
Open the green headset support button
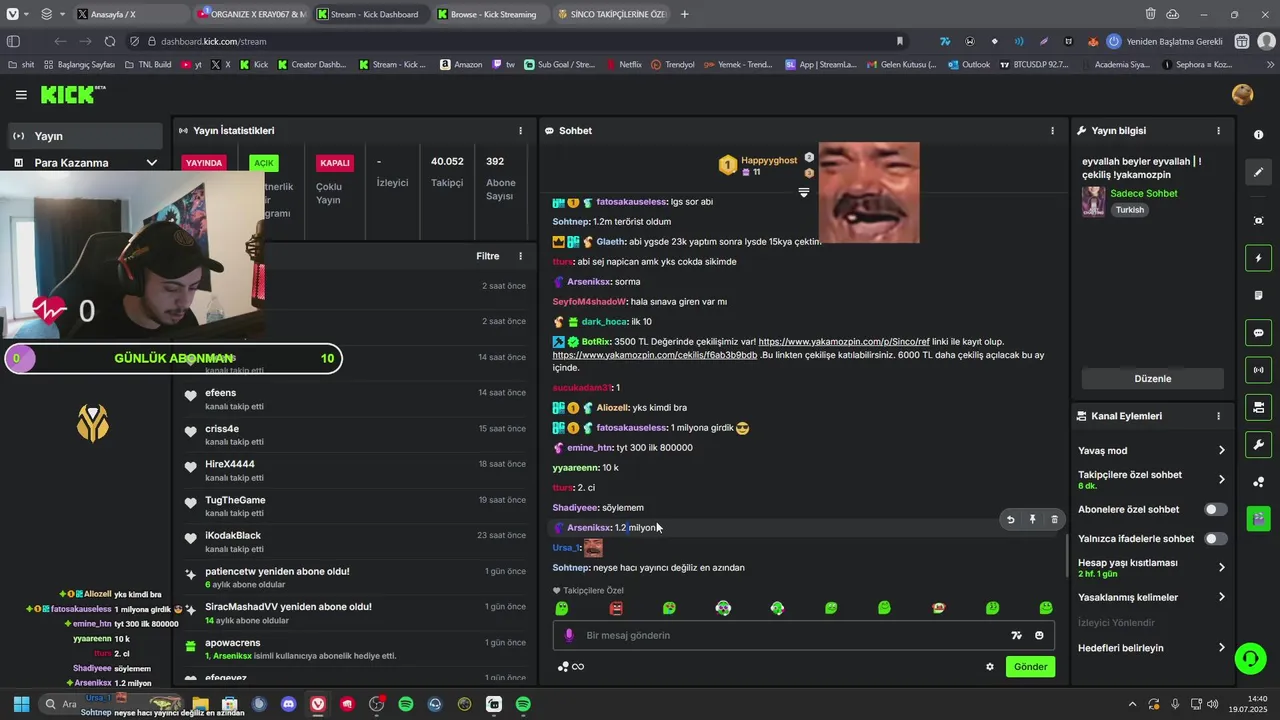point(1249,658)
